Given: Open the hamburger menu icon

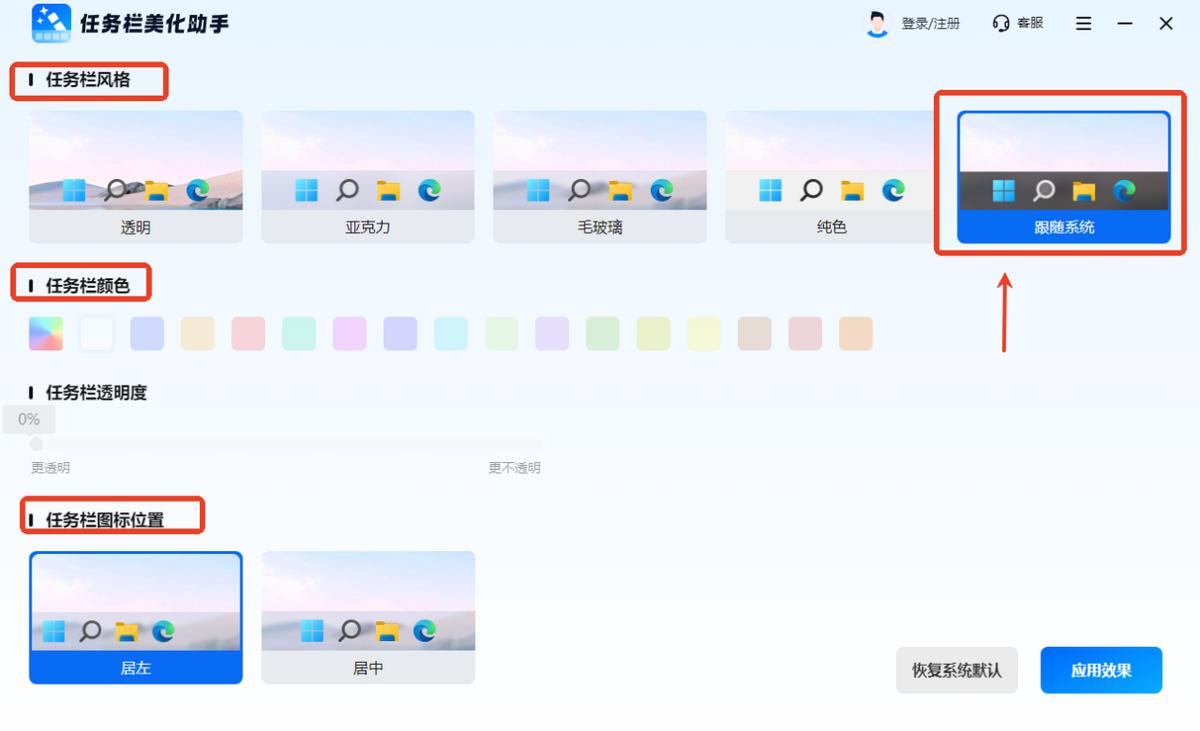Looking at the screenshot, I should 1083,22.
